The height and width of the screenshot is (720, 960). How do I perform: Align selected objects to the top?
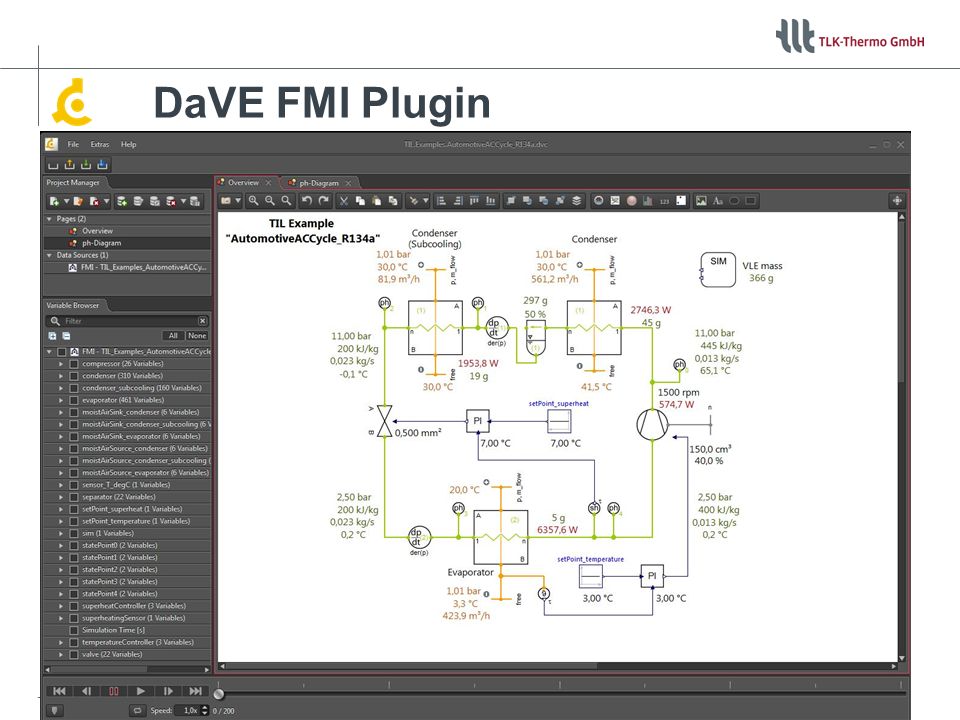pos(474,201)
